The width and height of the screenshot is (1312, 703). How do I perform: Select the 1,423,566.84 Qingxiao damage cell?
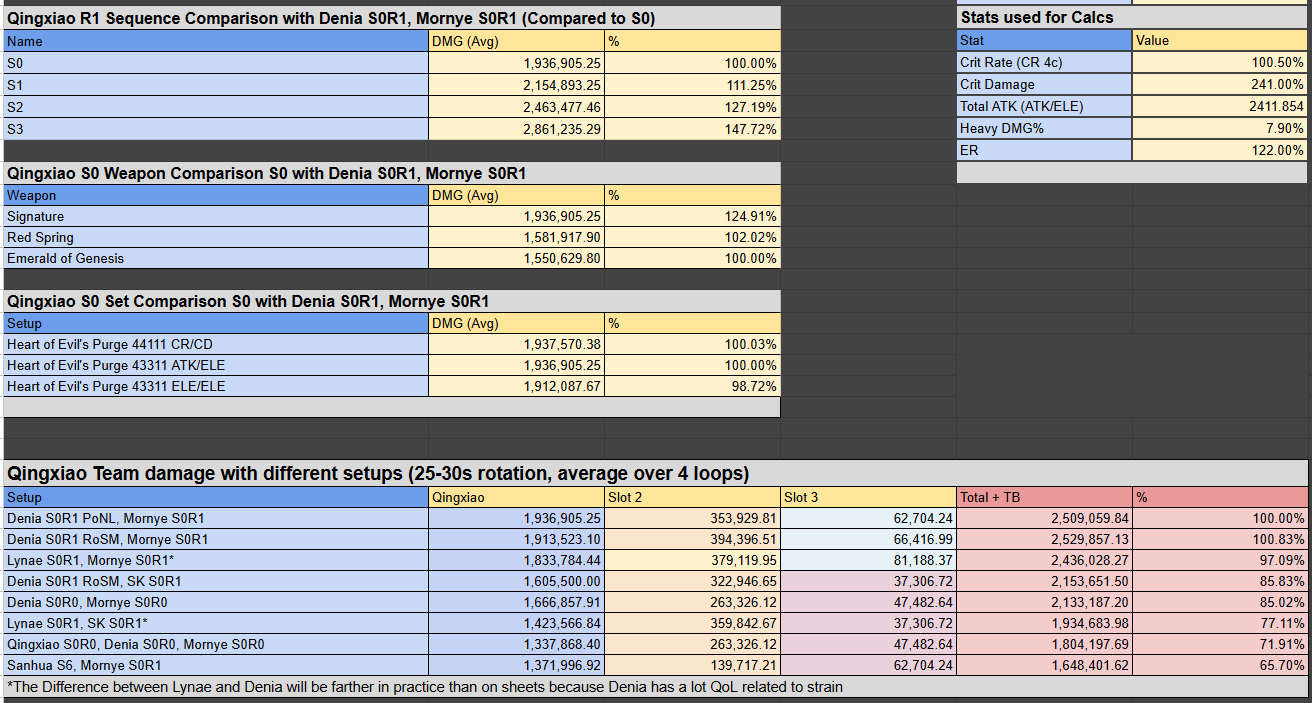[x=517, y=623]
